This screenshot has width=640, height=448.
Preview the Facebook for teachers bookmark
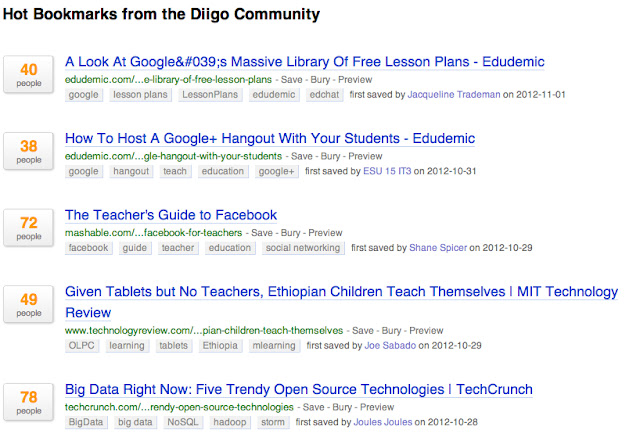pos(325,233)
